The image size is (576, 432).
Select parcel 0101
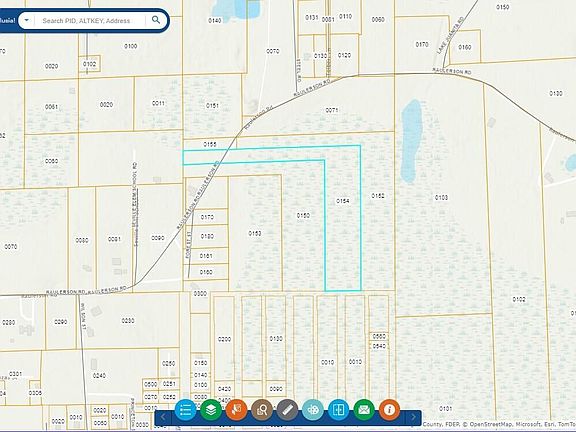click(x=445, y=408)
